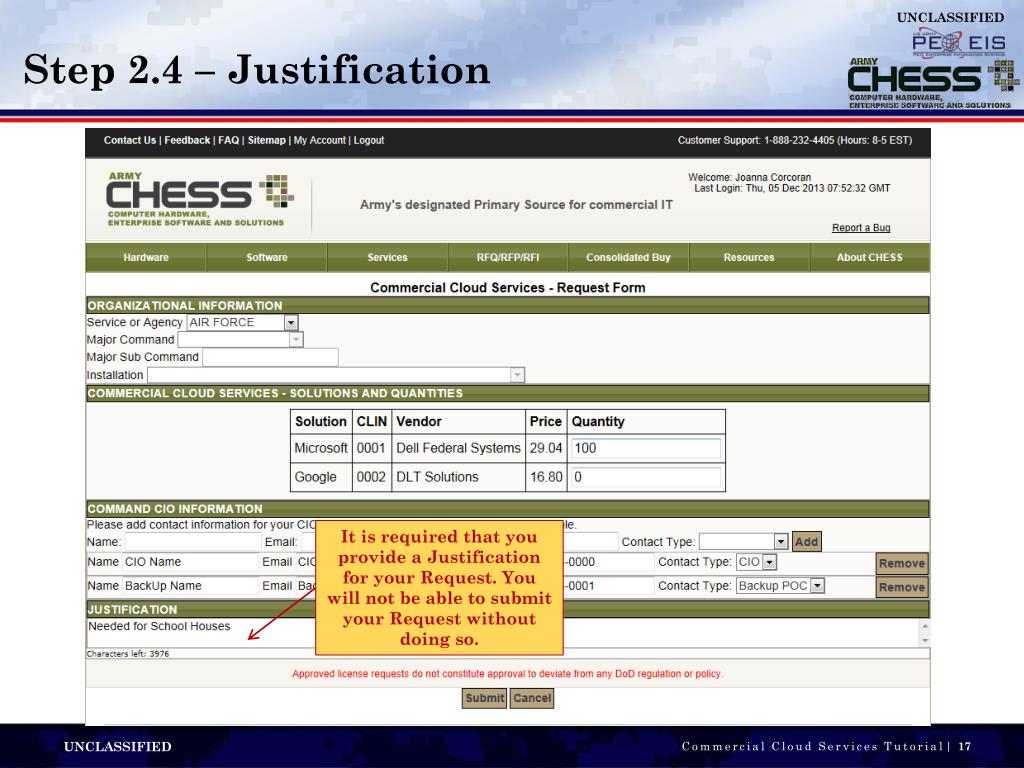Click the BackUp Name input field

point(191,586)
